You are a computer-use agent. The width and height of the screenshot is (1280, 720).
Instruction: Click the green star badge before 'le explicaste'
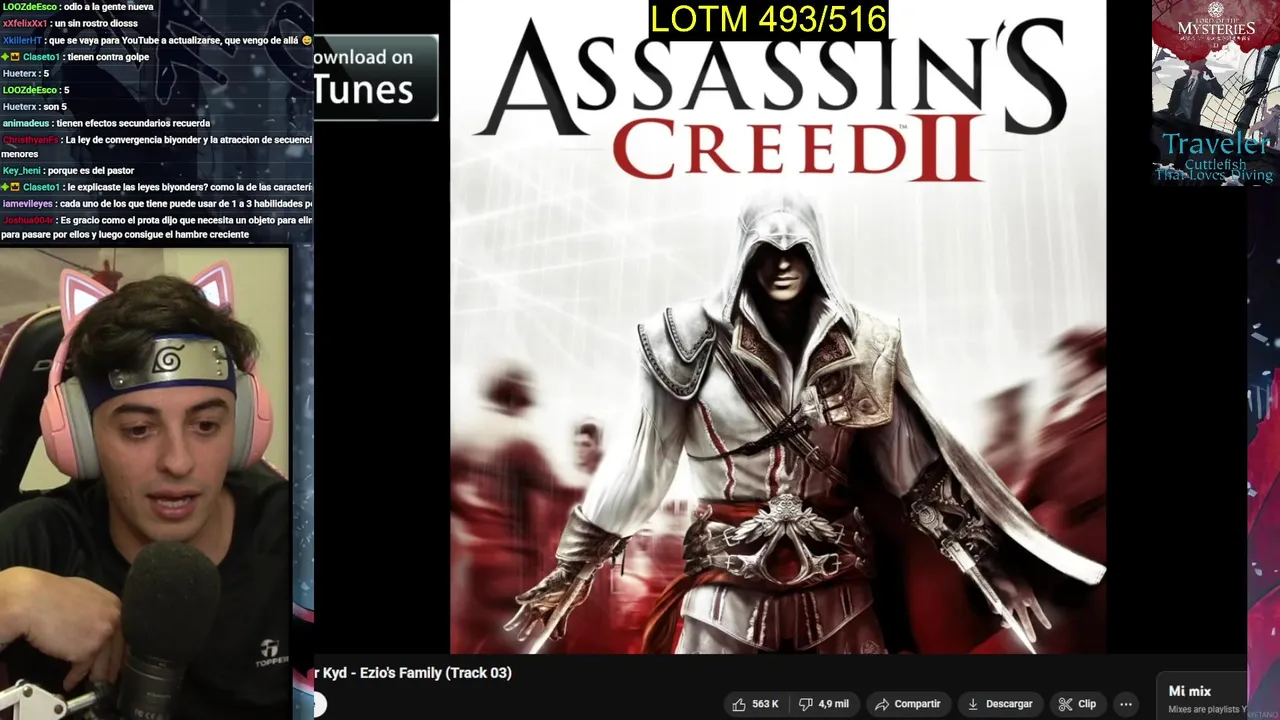point(5,187)
